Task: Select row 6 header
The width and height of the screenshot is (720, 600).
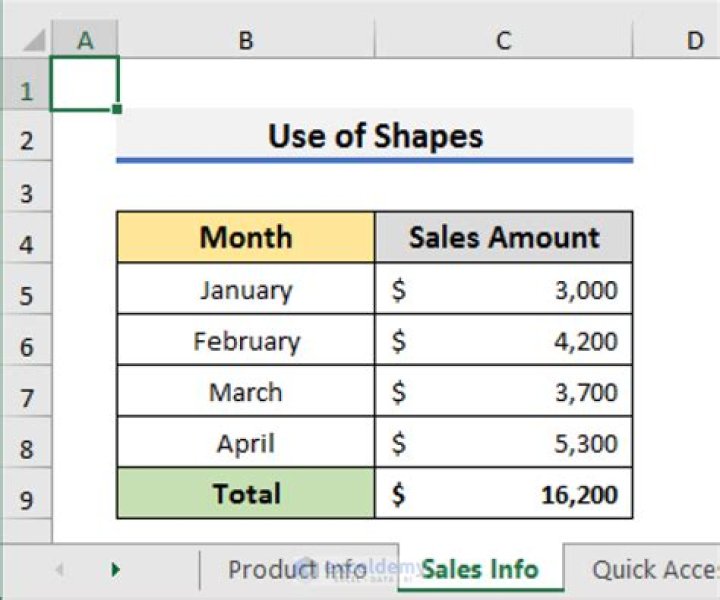Action: pos(26,340)
